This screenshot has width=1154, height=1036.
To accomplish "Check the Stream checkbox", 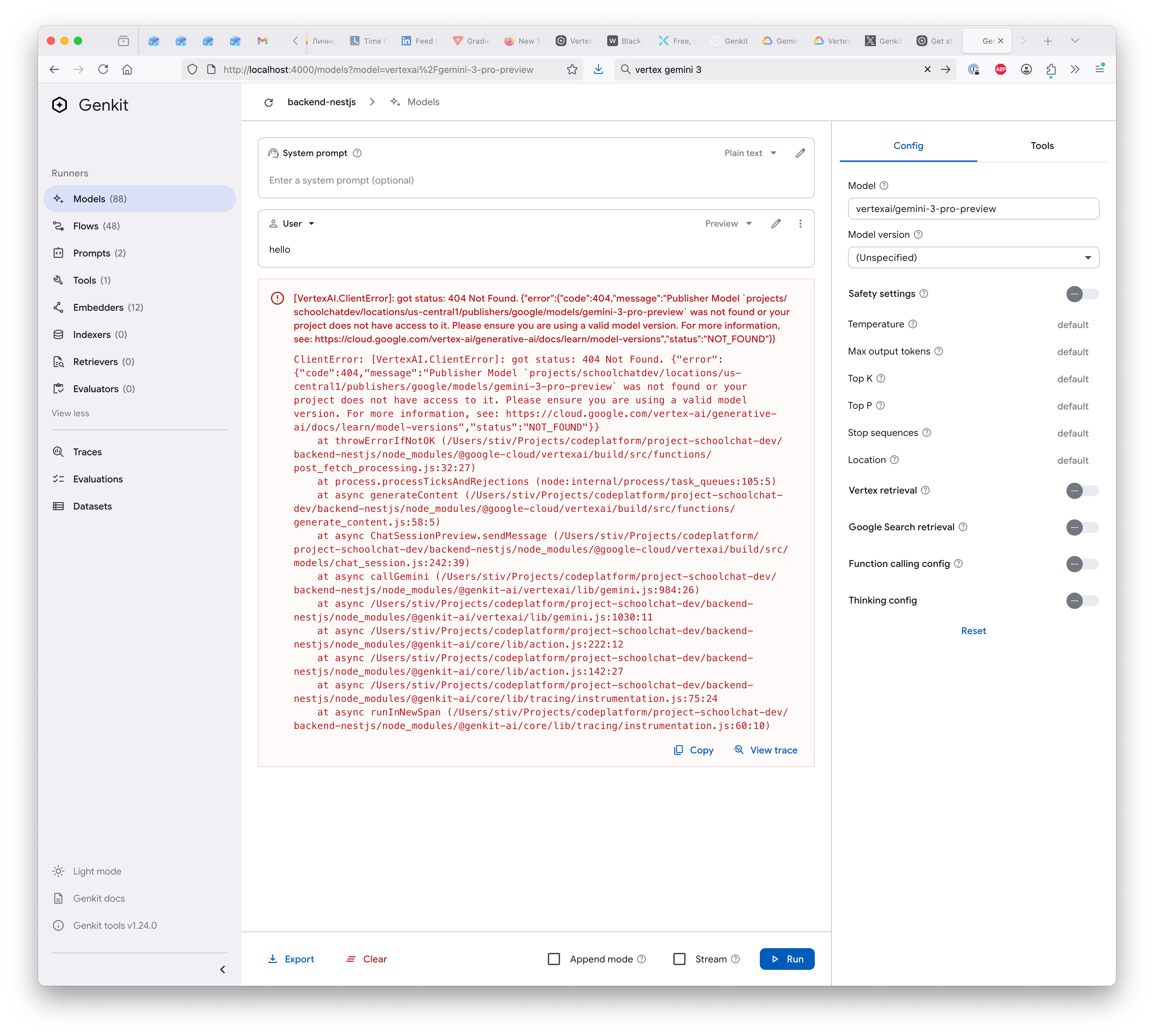I will coord(679,959).
